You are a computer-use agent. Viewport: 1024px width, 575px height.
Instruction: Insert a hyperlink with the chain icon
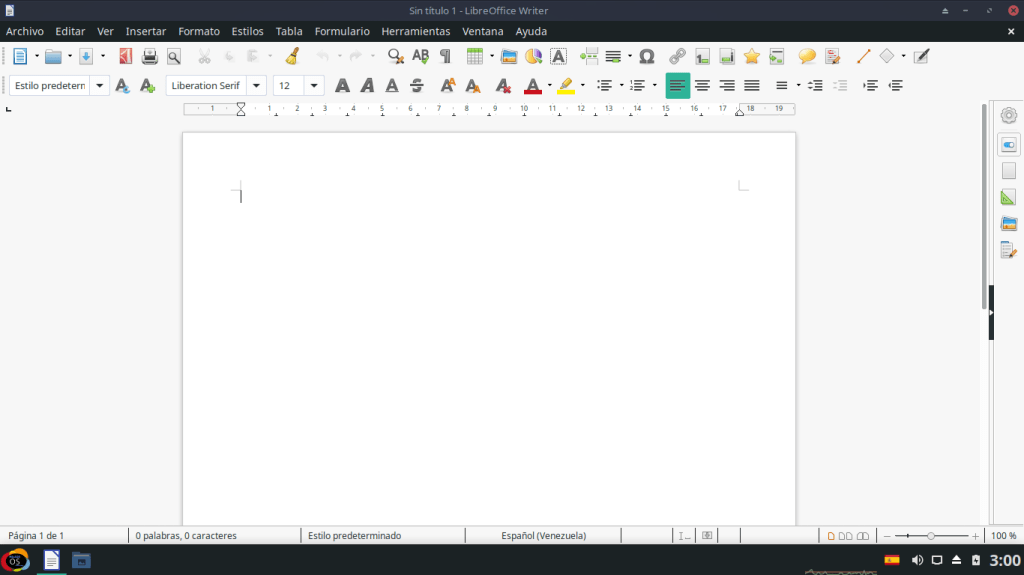coord(677,57)
